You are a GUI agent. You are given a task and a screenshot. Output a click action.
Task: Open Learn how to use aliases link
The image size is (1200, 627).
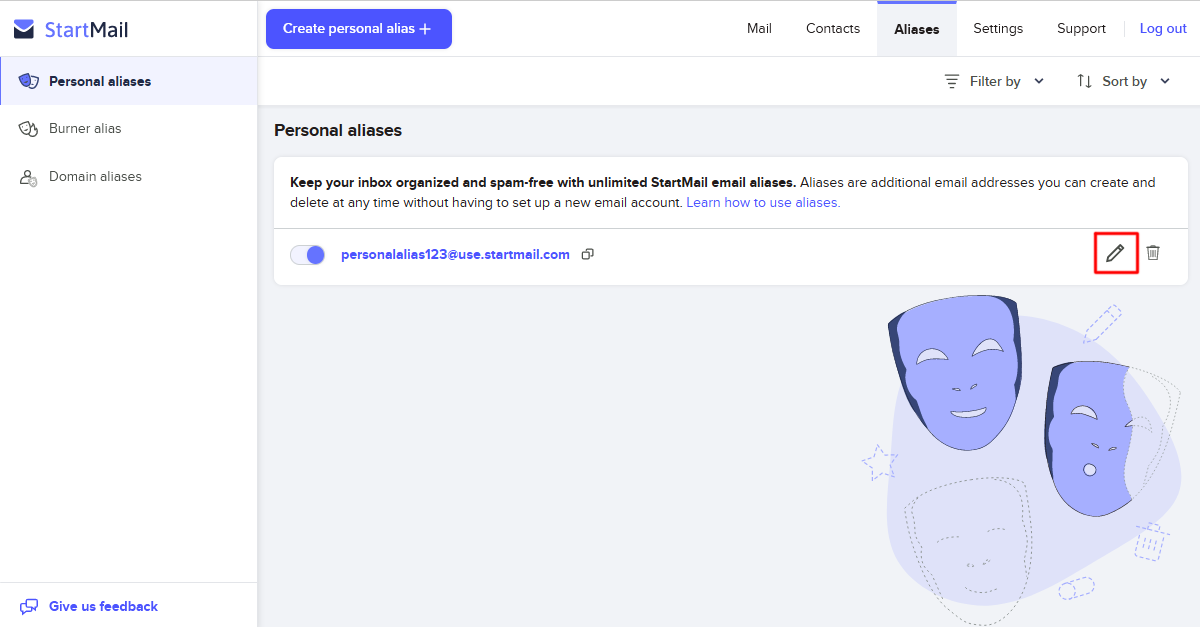click(763, 202)
